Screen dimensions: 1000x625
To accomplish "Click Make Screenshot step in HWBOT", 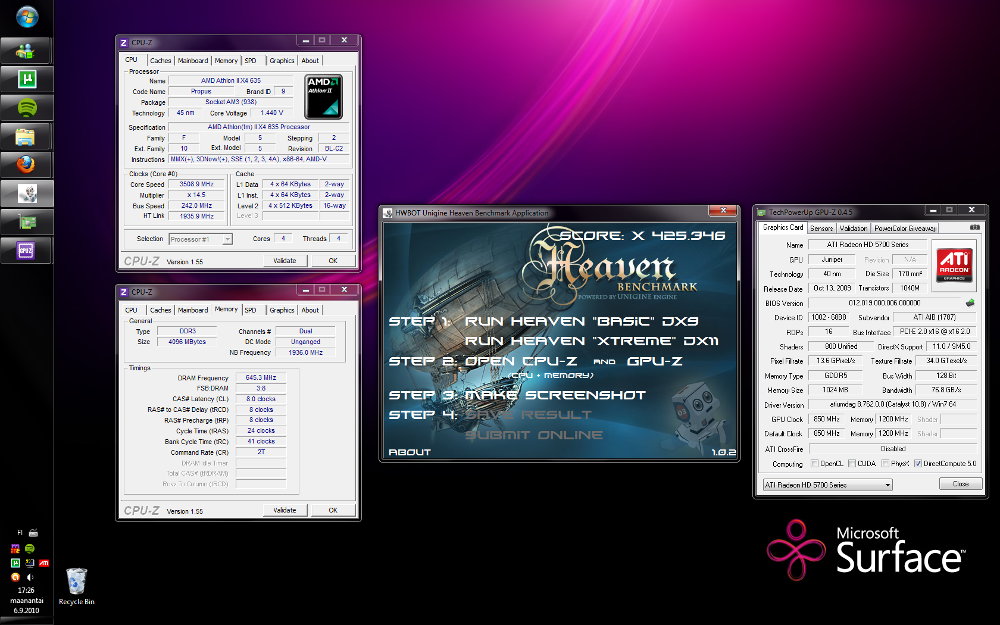I will pos(554,395).
